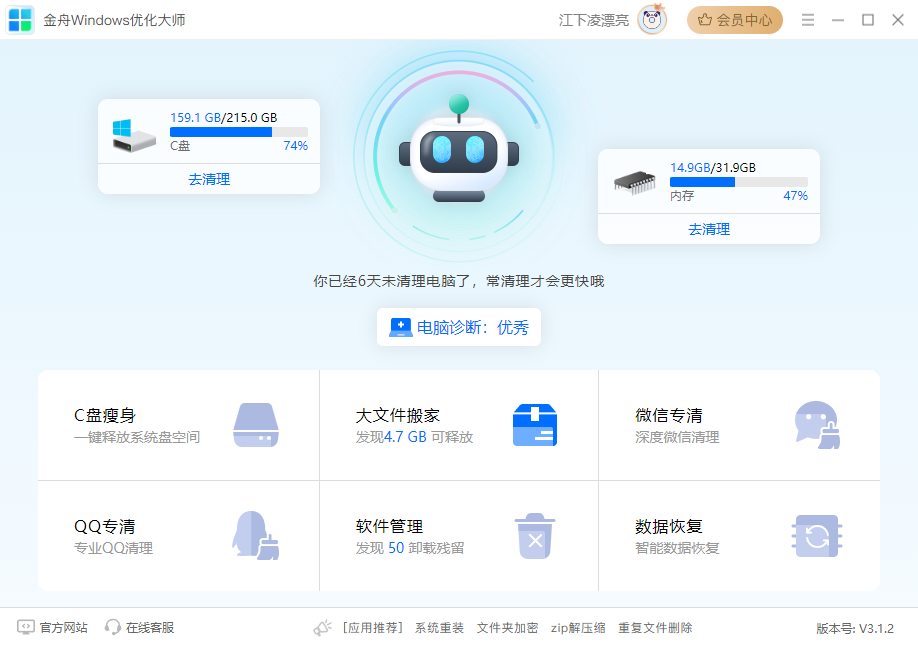Click 智能数据恢复 subtitle
The image size is (918, 647).
tap(677, 548)
